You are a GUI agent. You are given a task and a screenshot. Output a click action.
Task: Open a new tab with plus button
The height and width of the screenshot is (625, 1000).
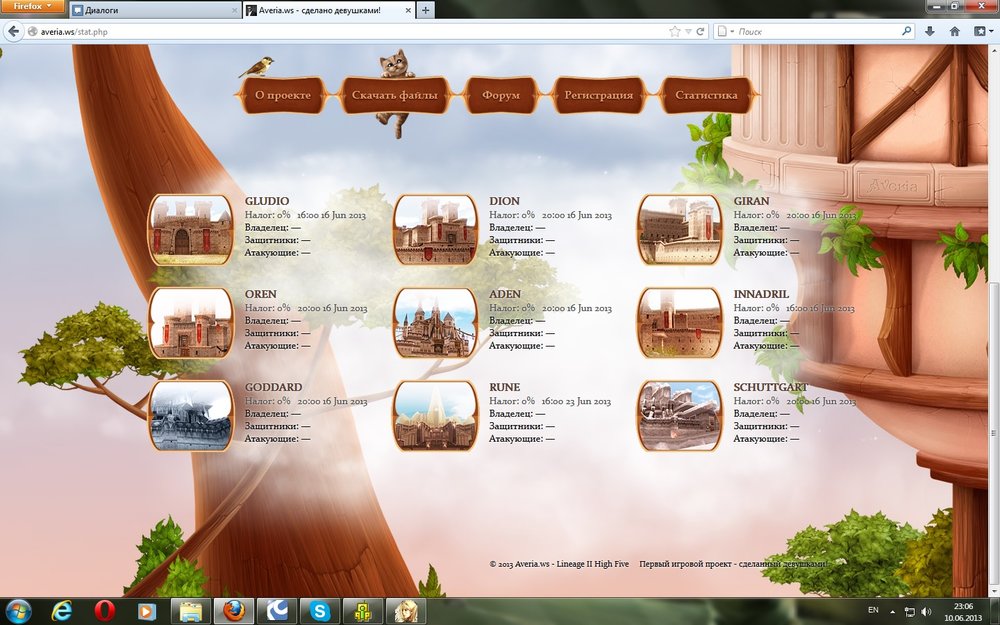coord(426,10)
